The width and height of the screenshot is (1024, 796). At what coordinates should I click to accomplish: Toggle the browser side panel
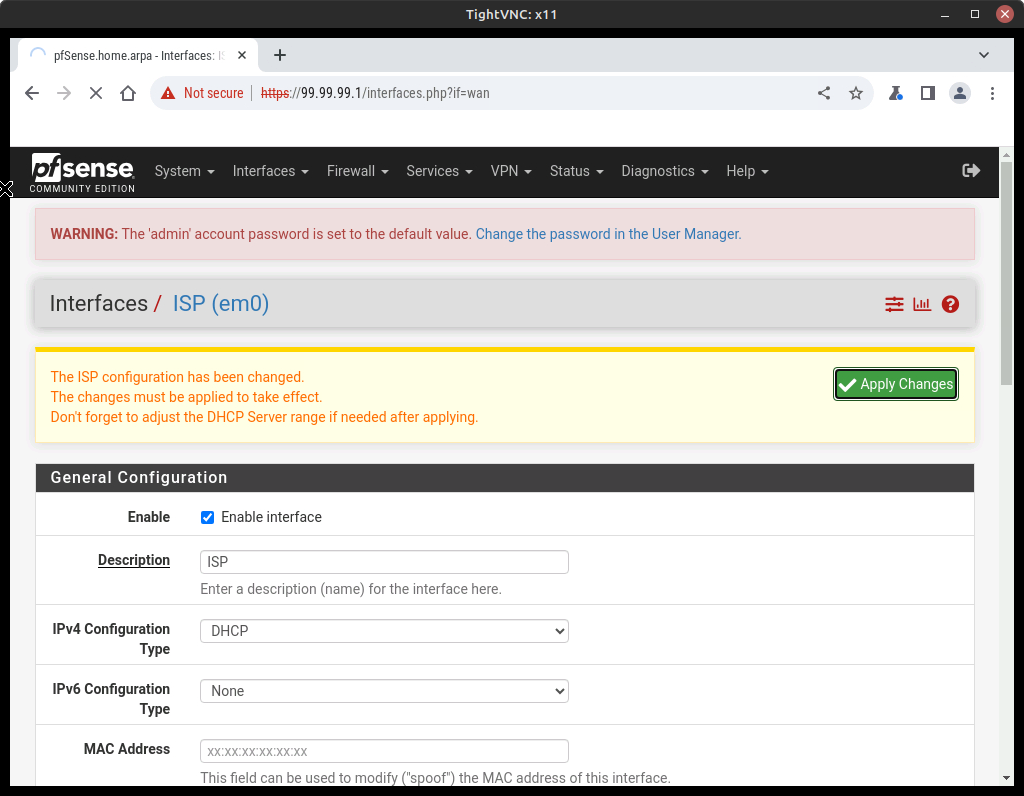(x=927, y=93)
